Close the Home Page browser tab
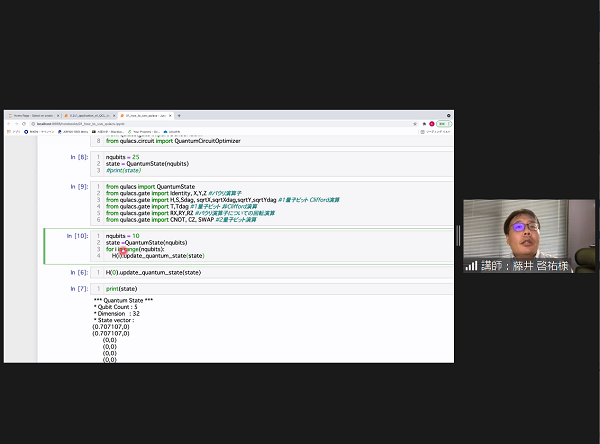Screen dimensions: 600x444 [x=58, y=116]
